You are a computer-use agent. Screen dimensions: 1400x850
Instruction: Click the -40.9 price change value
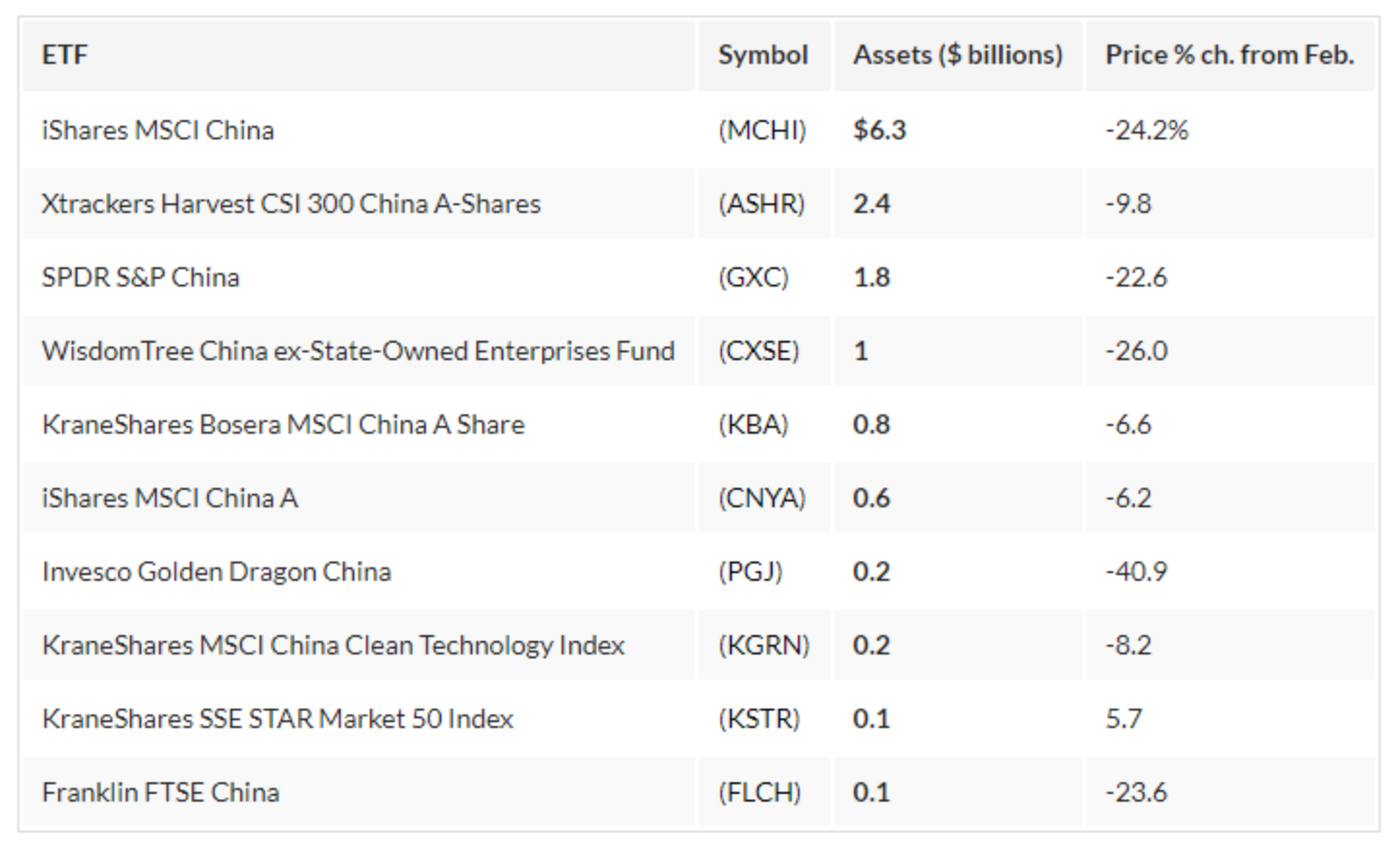click(x=1136, y=571)
